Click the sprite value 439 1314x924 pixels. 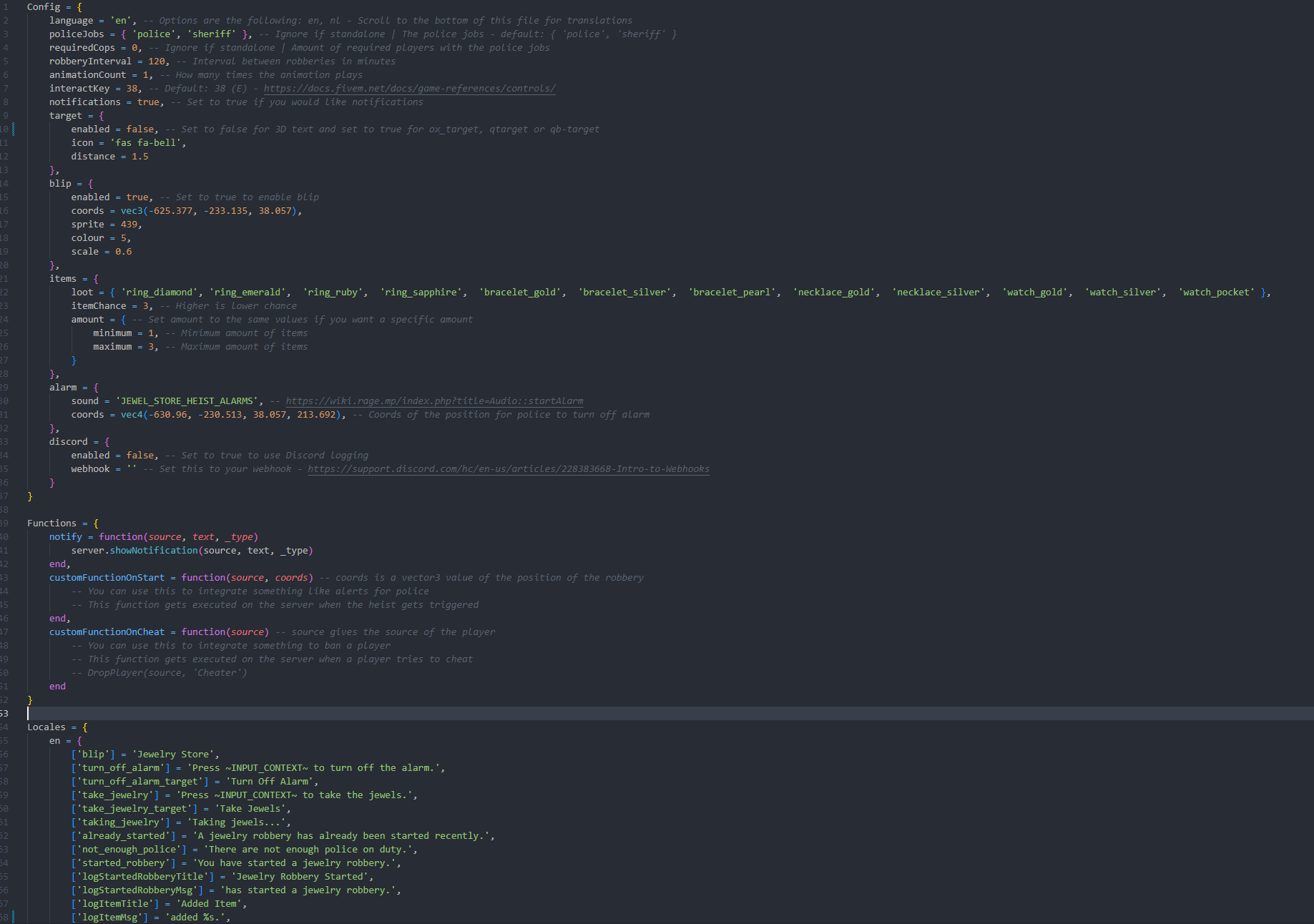click(x=129, y=225)
